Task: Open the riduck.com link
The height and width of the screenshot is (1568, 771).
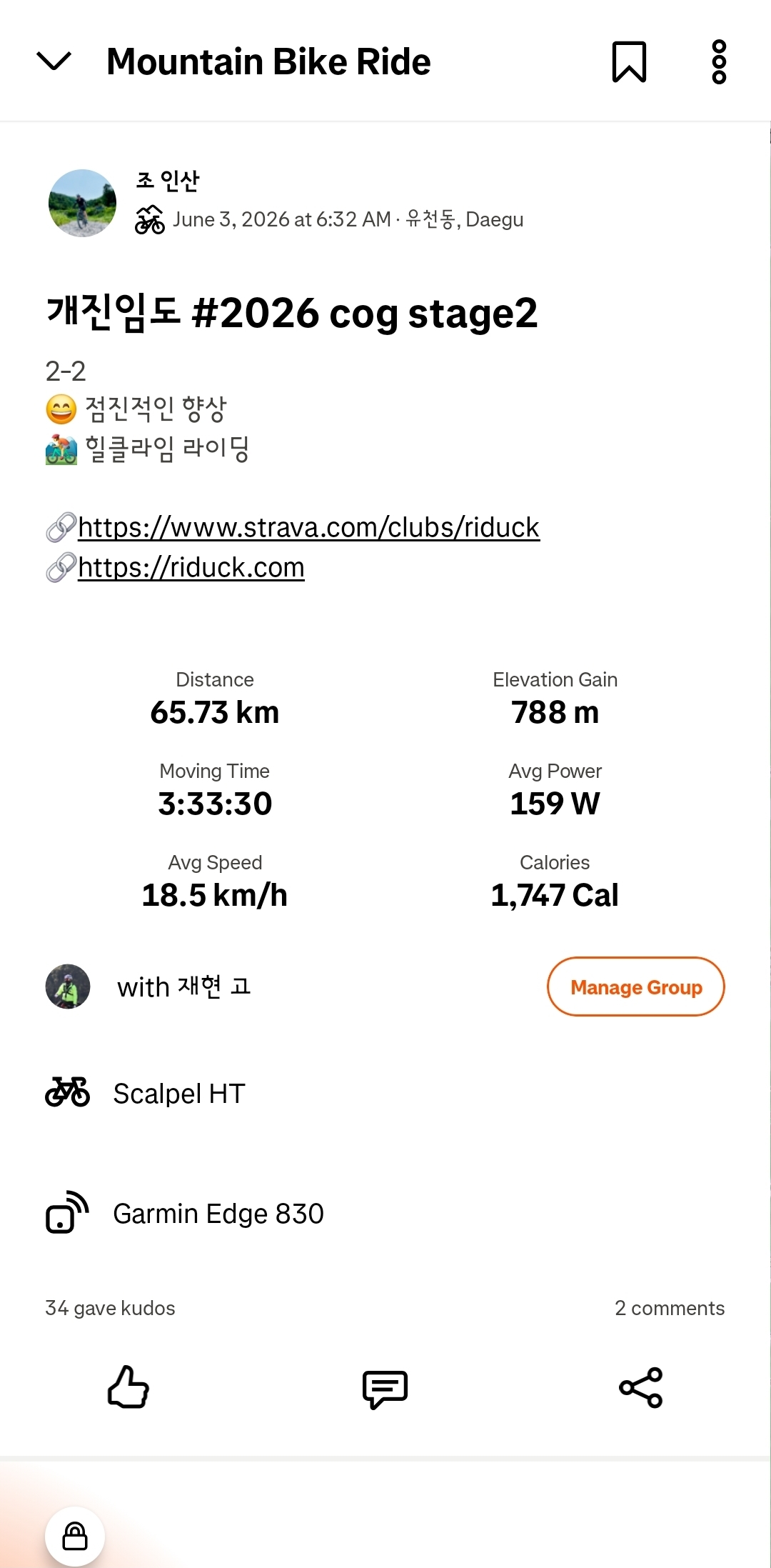Action: point(191,567)
